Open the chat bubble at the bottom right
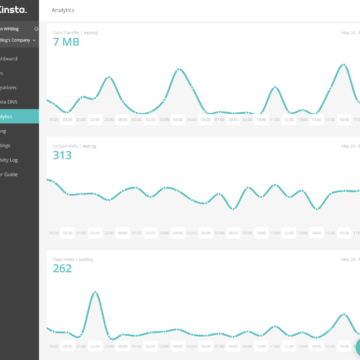The height and width of the screenshot is (360, 360). coord(358,348)
